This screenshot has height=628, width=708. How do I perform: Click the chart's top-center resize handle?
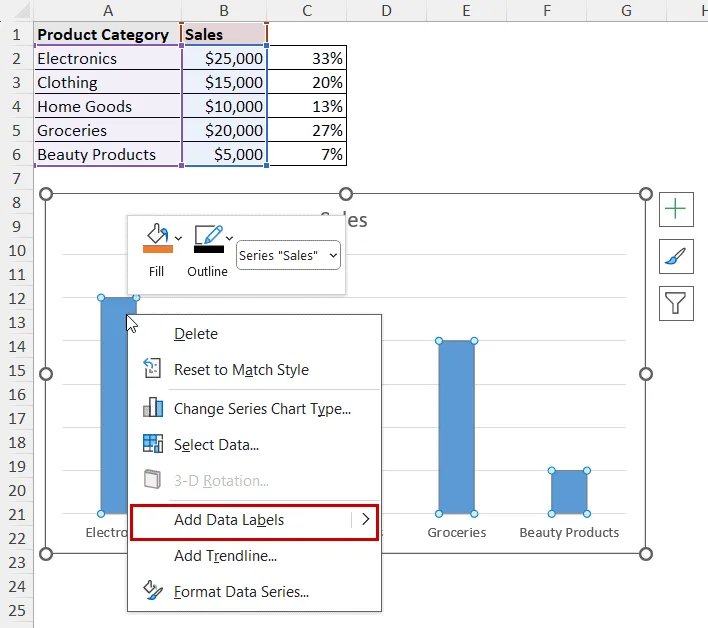(x=346, y=194)
